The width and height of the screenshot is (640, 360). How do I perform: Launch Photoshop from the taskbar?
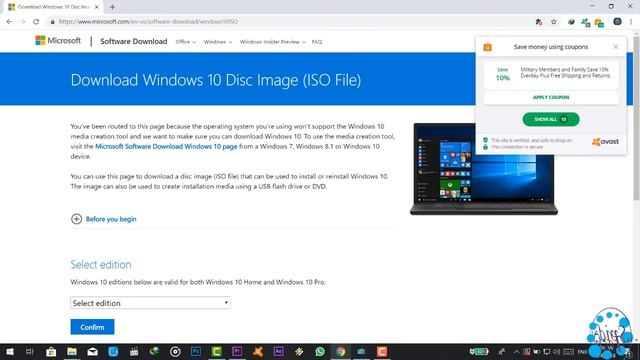(196, 351)
